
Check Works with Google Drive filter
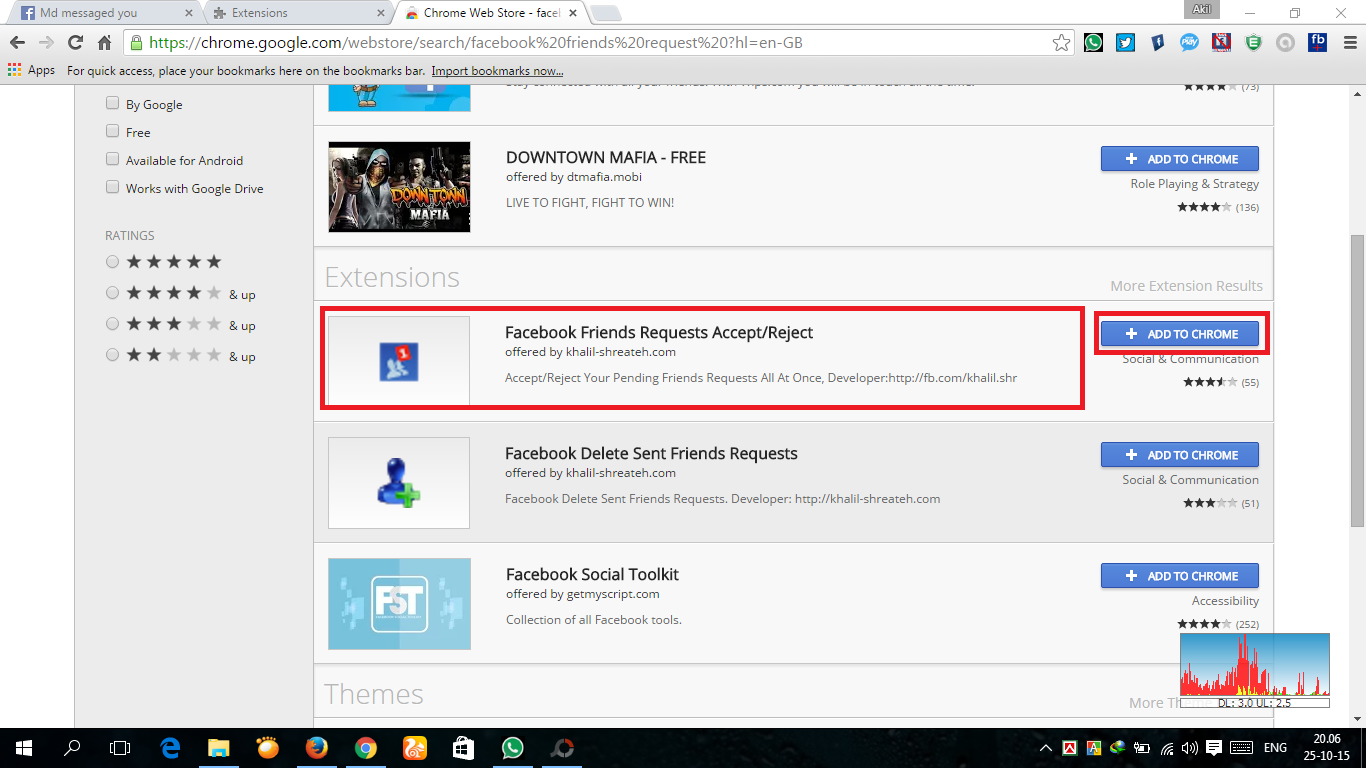pyautogui.click(x=113, y=188)
